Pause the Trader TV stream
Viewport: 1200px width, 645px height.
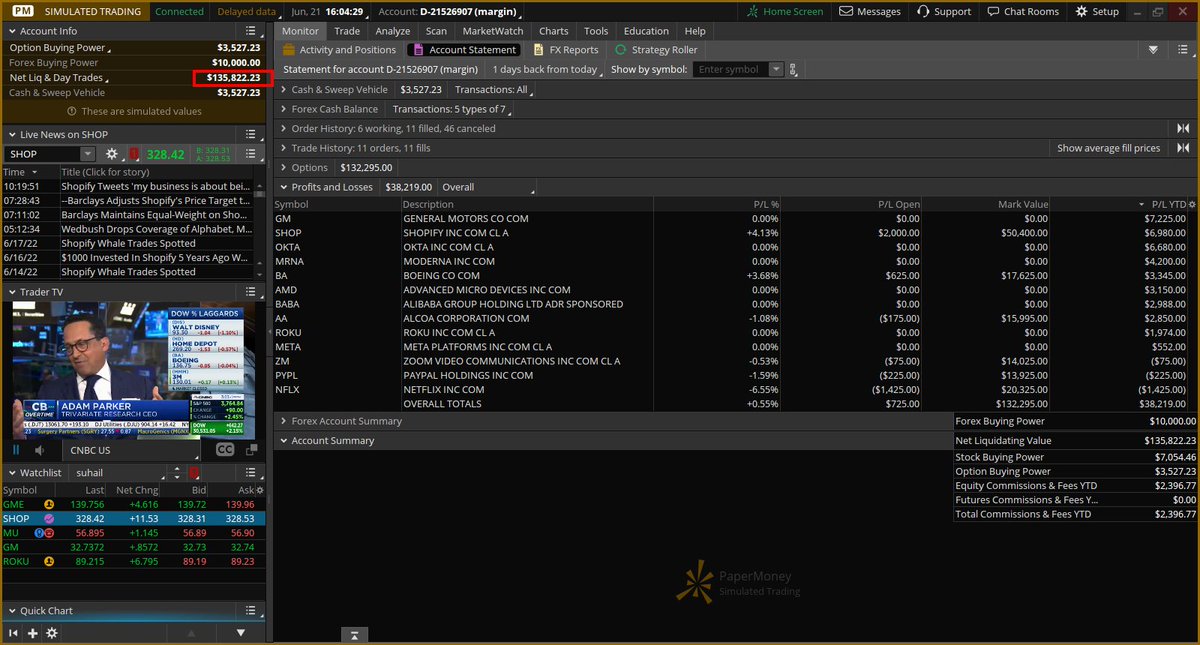click(16, 450)
